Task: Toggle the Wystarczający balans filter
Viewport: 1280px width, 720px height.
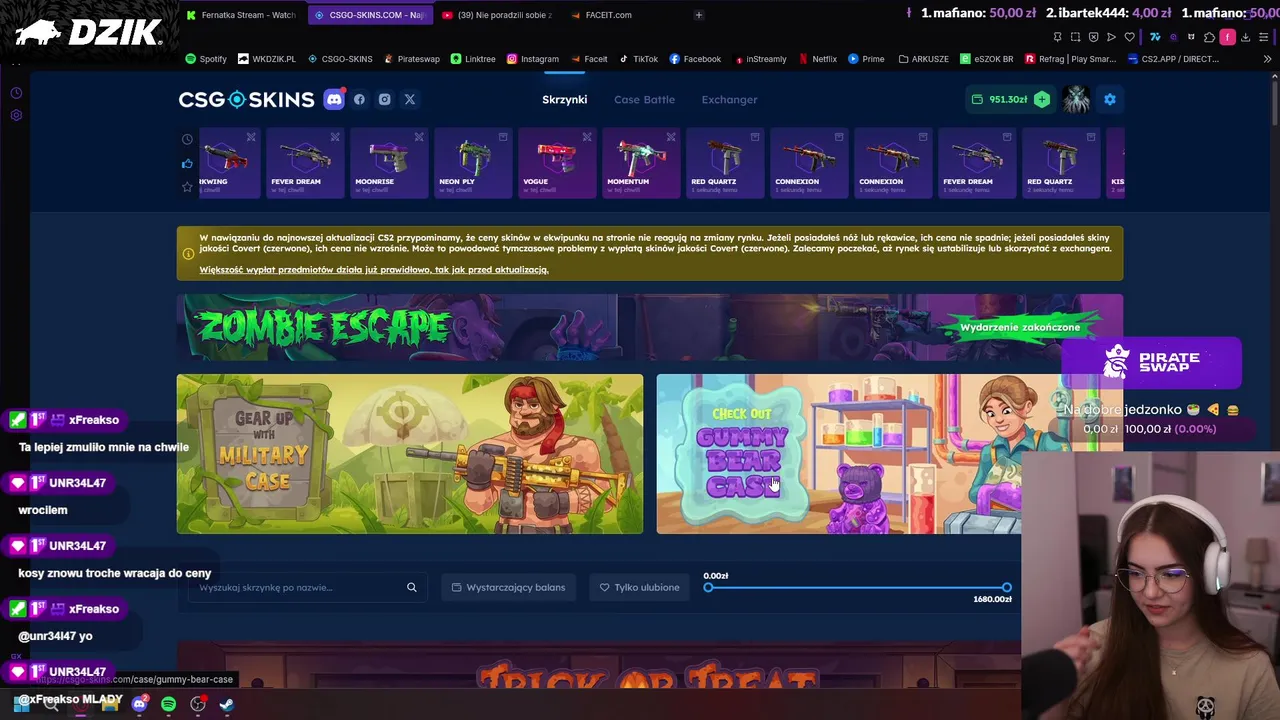Action: point(508,587)
